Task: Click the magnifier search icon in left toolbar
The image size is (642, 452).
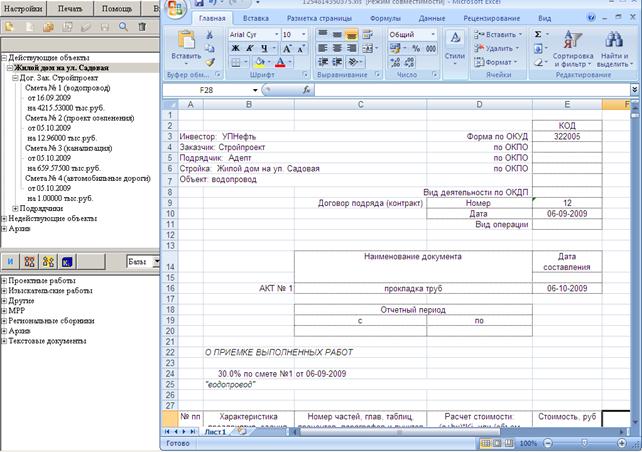Action: point(123,27)
